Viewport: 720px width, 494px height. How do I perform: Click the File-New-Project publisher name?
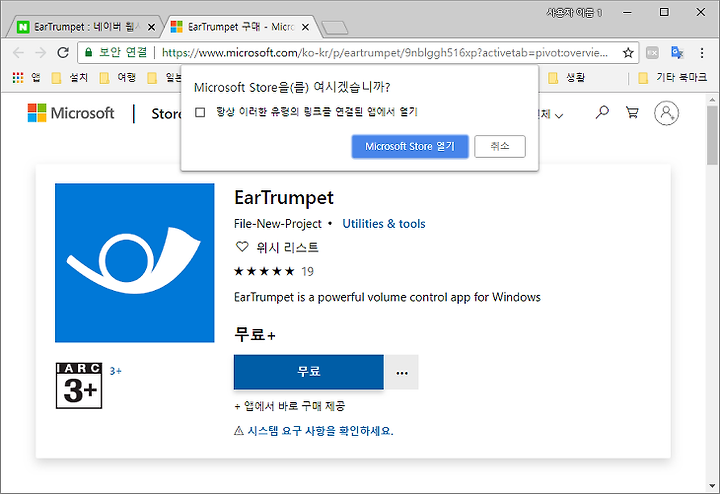pyautogui.click(x=278, y=224)
